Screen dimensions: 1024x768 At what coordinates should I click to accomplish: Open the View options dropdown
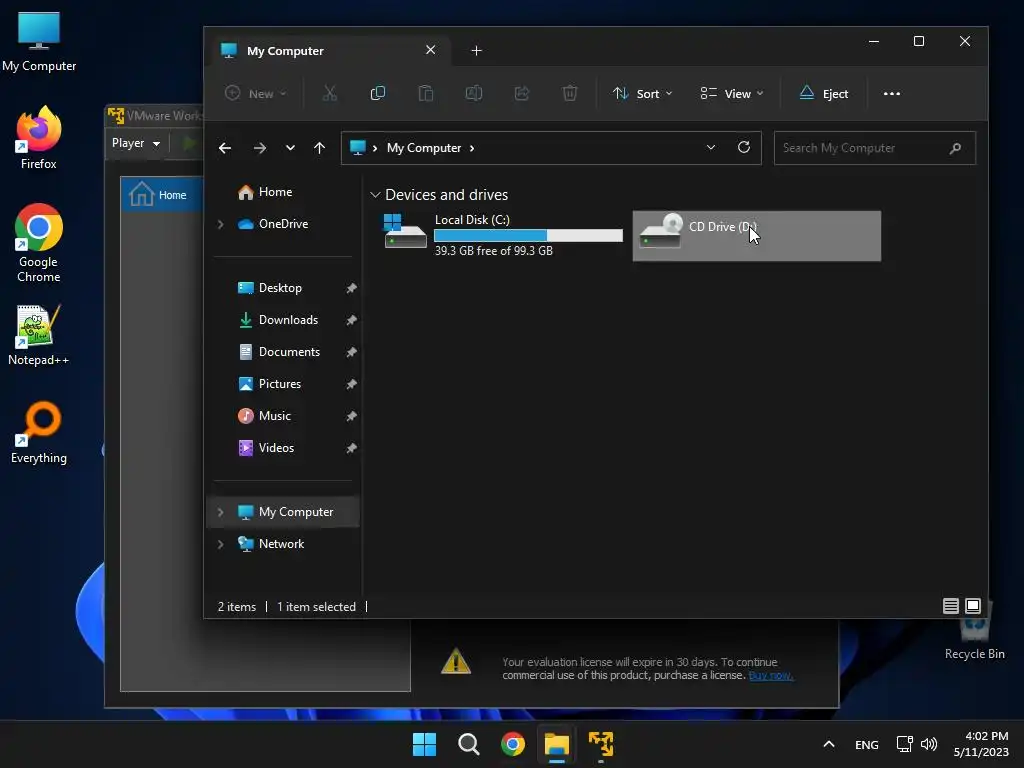coord(731,93)
